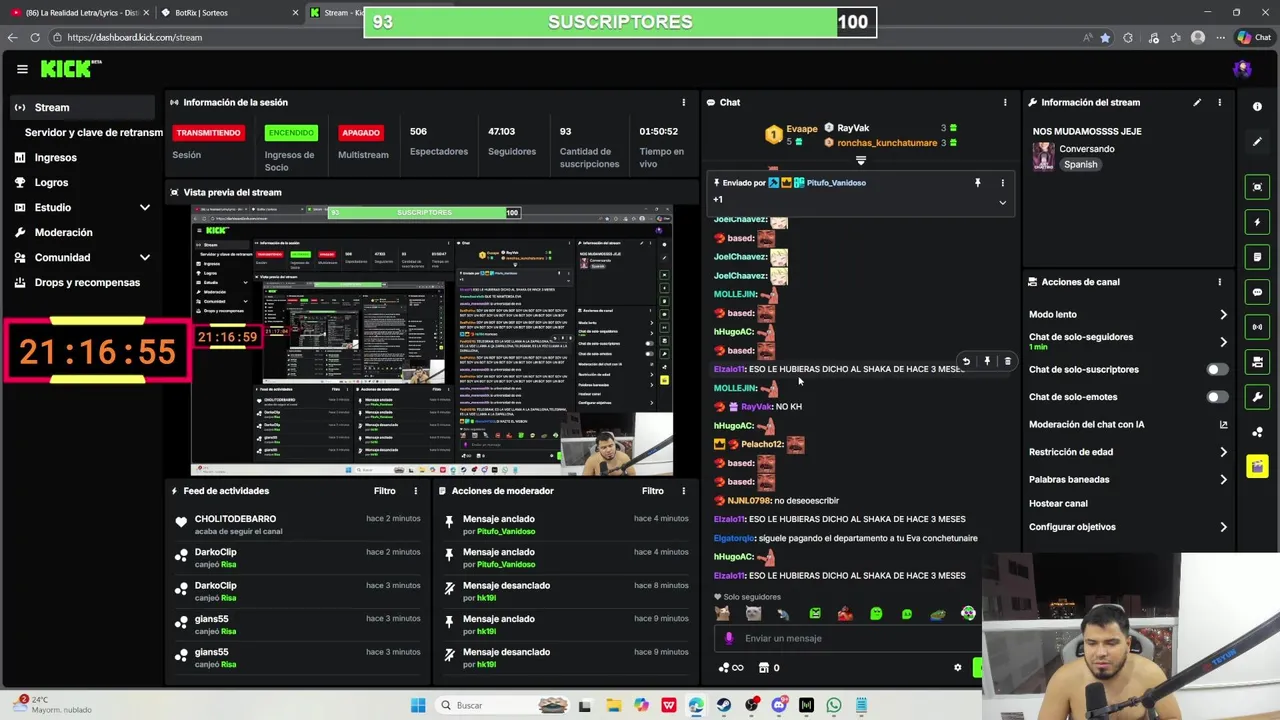Open session information panel options menu
The width and height of the screenshot is (1280, 720).
[x=684, y=102]
